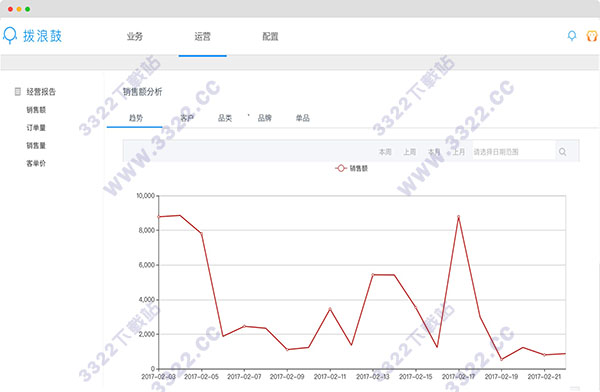Click the chart data point on 2017-02-19

pos(501,359)
